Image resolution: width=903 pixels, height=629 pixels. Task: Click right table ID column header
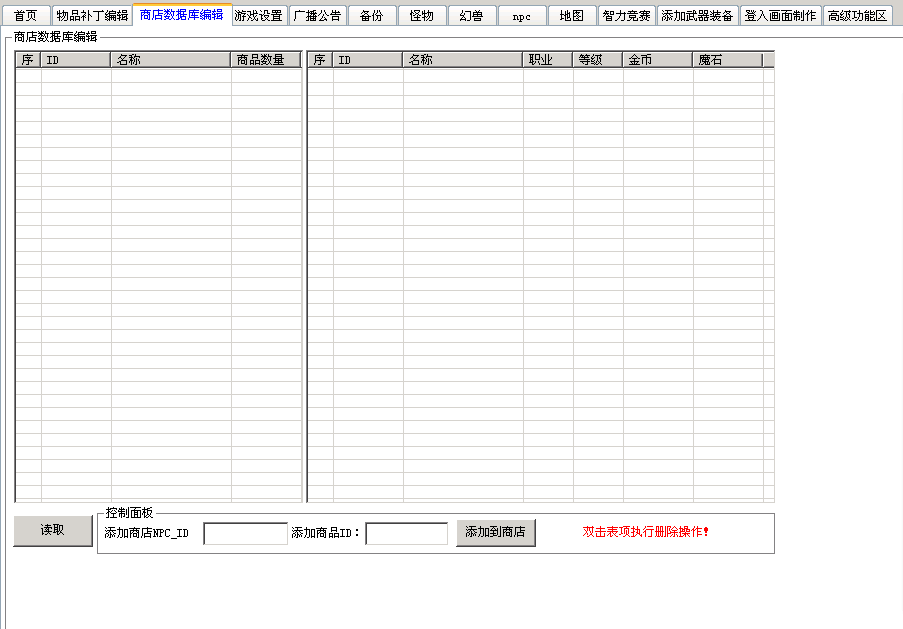click(367, 60)
